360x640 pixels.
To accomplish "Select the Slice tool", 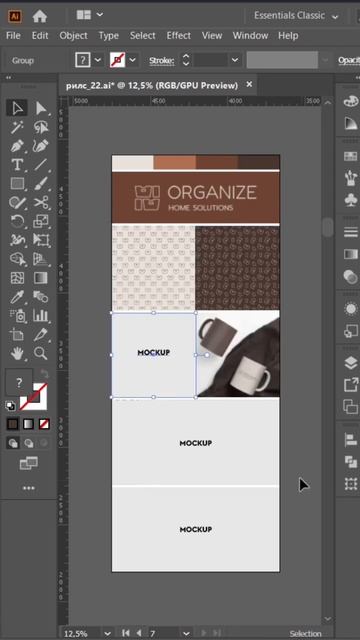I will [41, 334].
